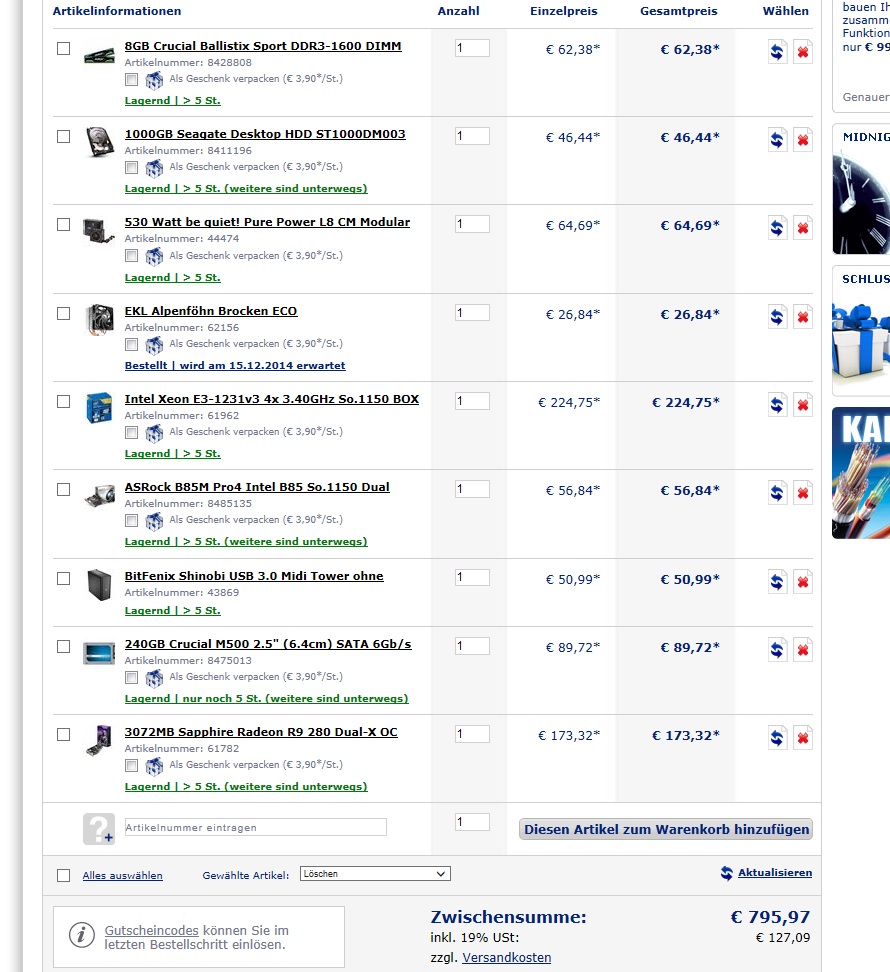This screenshot has width=890, height=972.
Task: Click the info icon beside Gutscheincodes
Action: (x=82, y=935)
